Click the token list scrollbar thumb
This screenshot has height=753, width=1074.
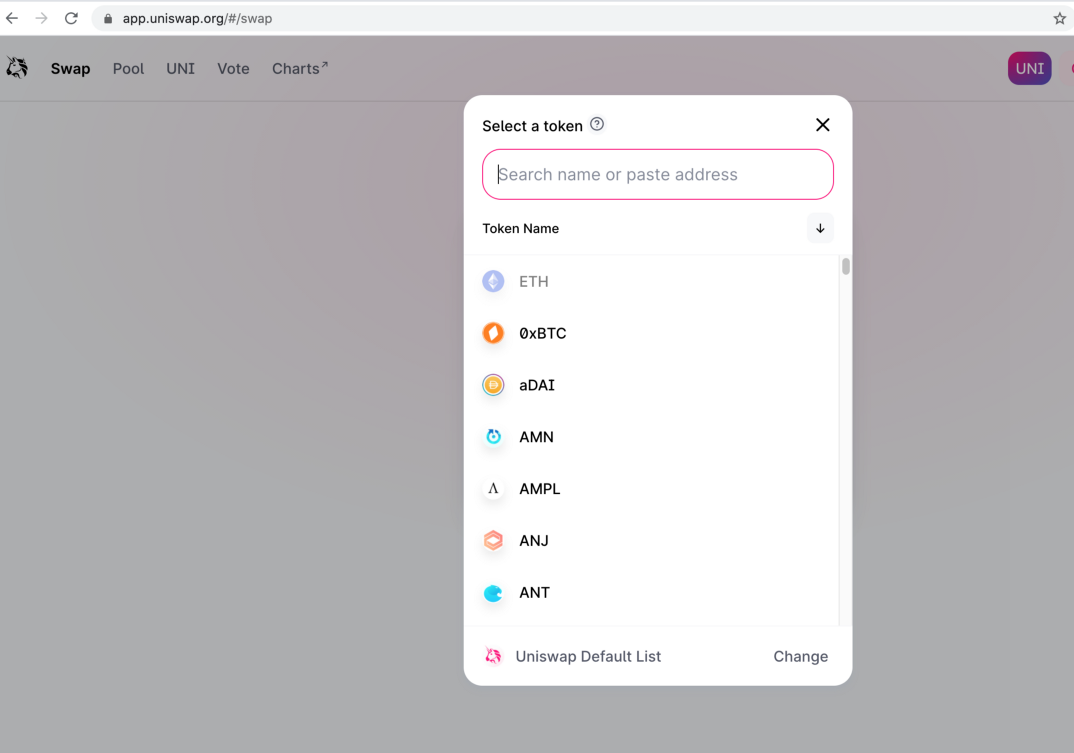(x=846, y=266)
